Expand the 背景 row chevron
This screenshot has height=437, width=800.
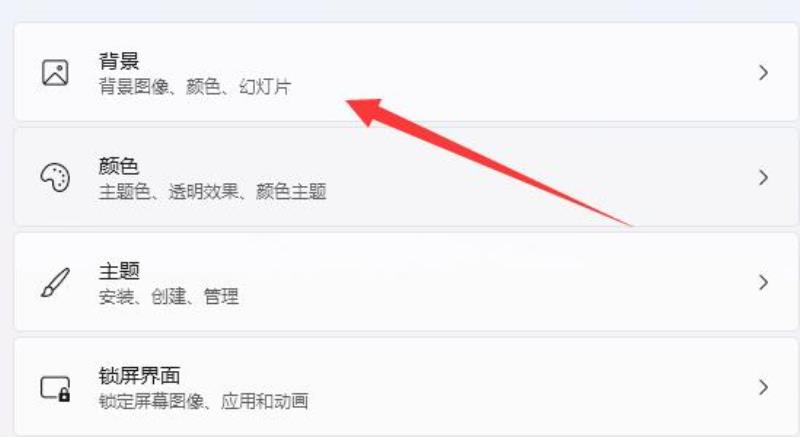[x=763, y=72]
